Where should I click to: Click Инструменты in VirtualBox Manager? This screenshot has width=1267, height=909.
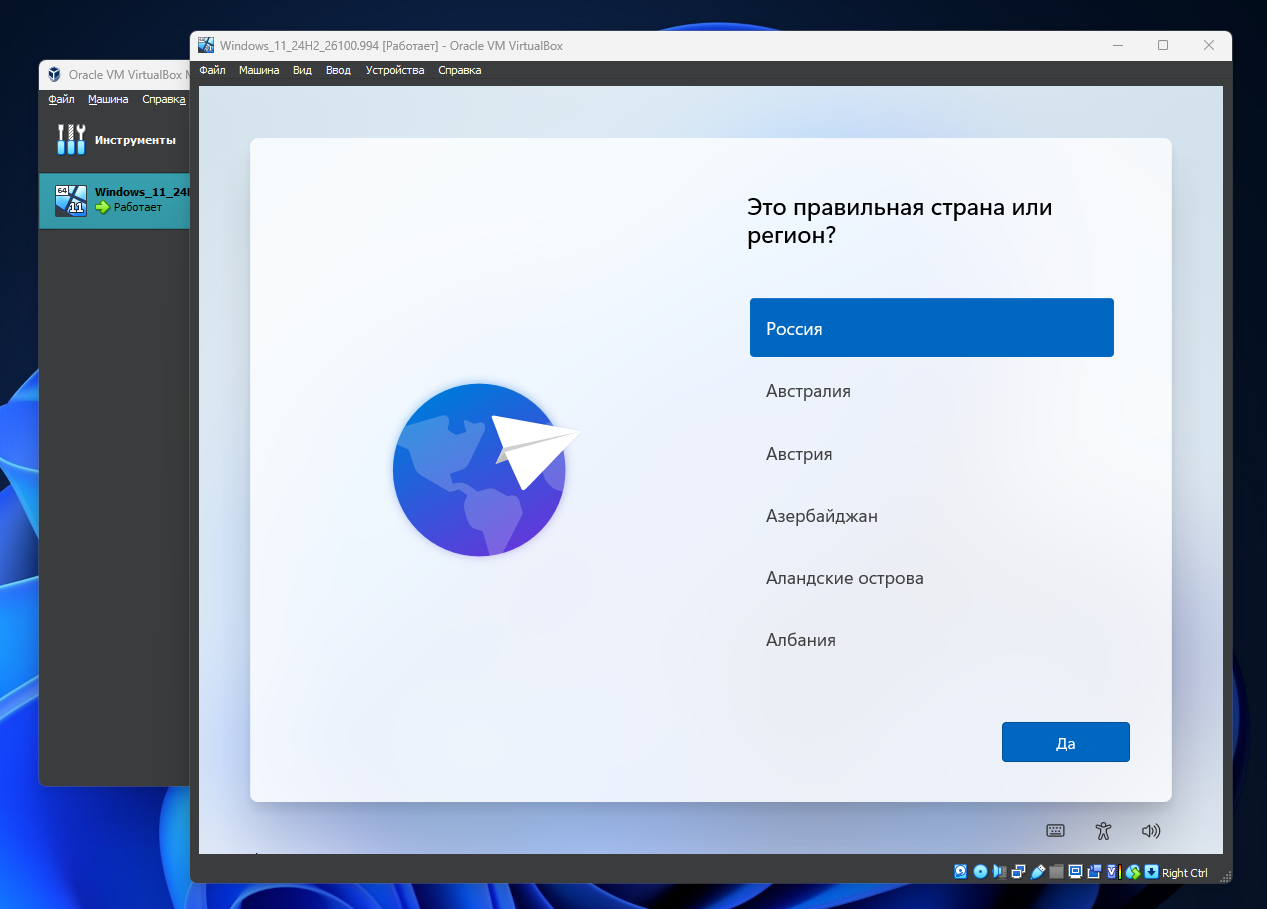[114, 140]
